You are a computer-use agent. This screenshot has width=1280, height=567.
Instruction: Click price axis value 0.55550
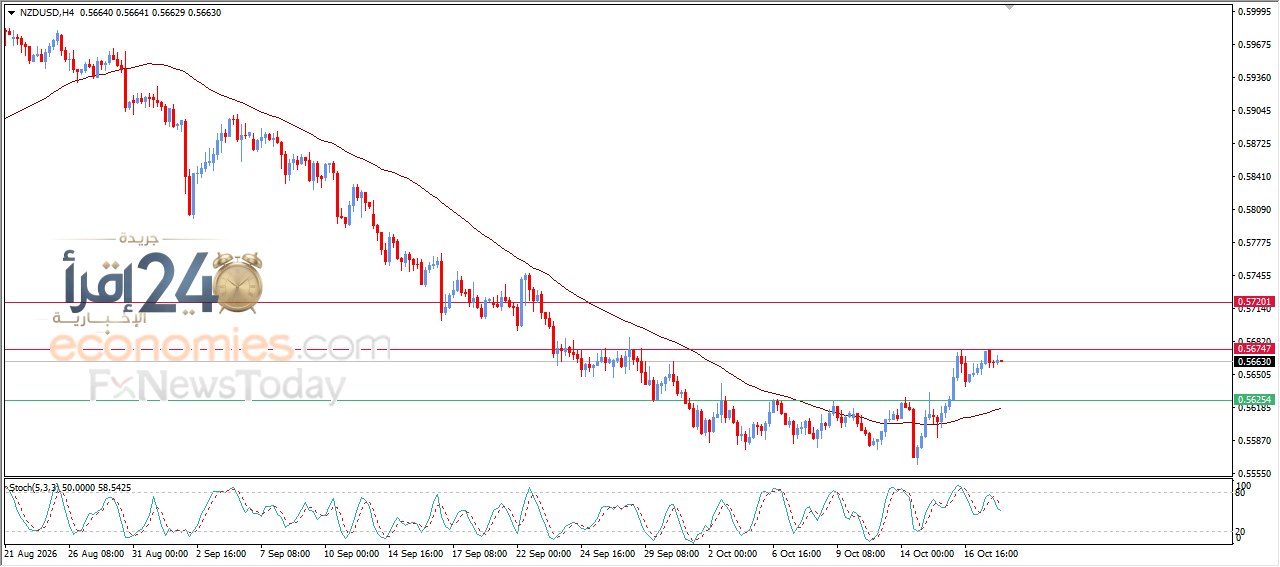point(1254,474)
